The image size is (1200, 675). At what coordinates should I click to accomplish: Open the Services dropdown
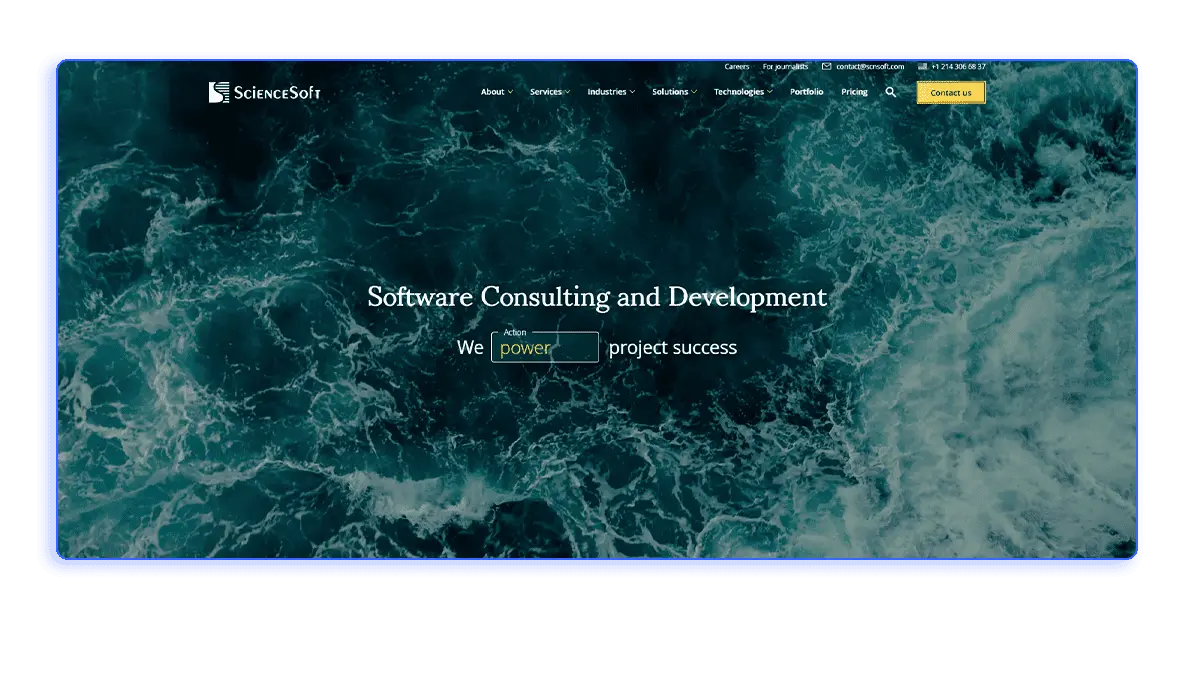tap(548, 91)
